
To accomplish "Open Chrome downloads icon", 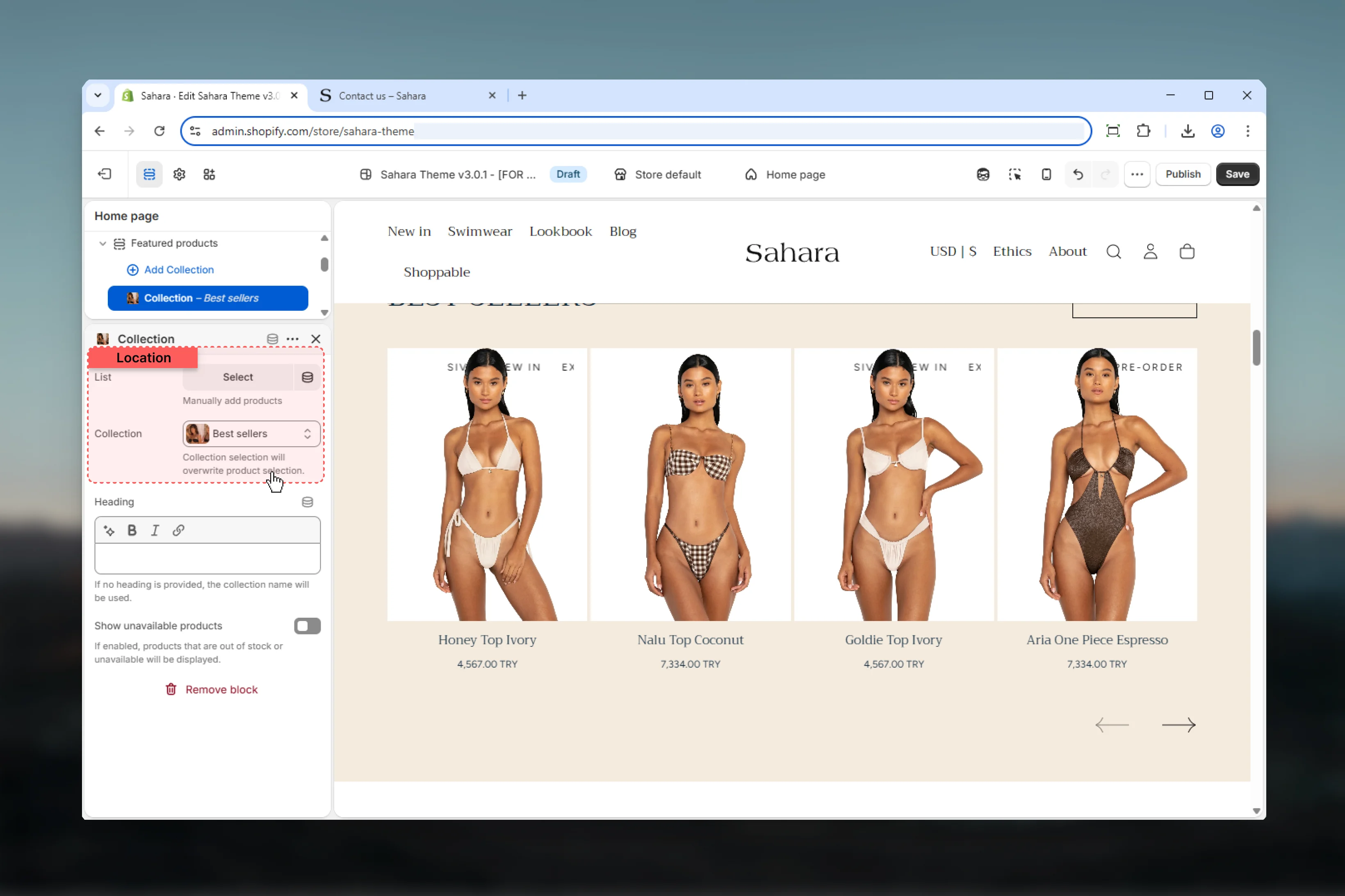I will pos(1188,131).
